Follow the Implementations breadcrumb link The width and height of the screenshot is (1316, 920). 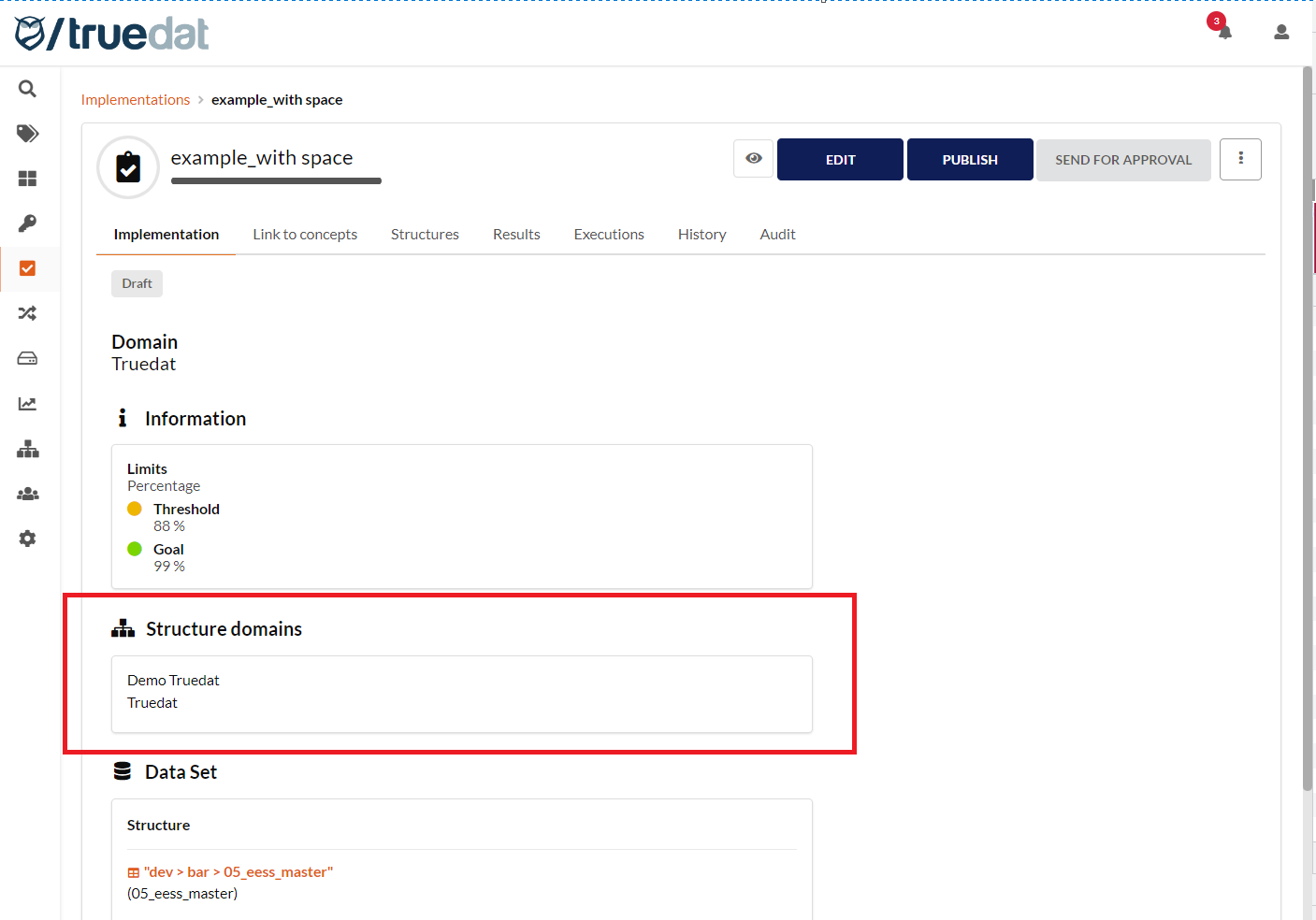[x=136, y=100]
